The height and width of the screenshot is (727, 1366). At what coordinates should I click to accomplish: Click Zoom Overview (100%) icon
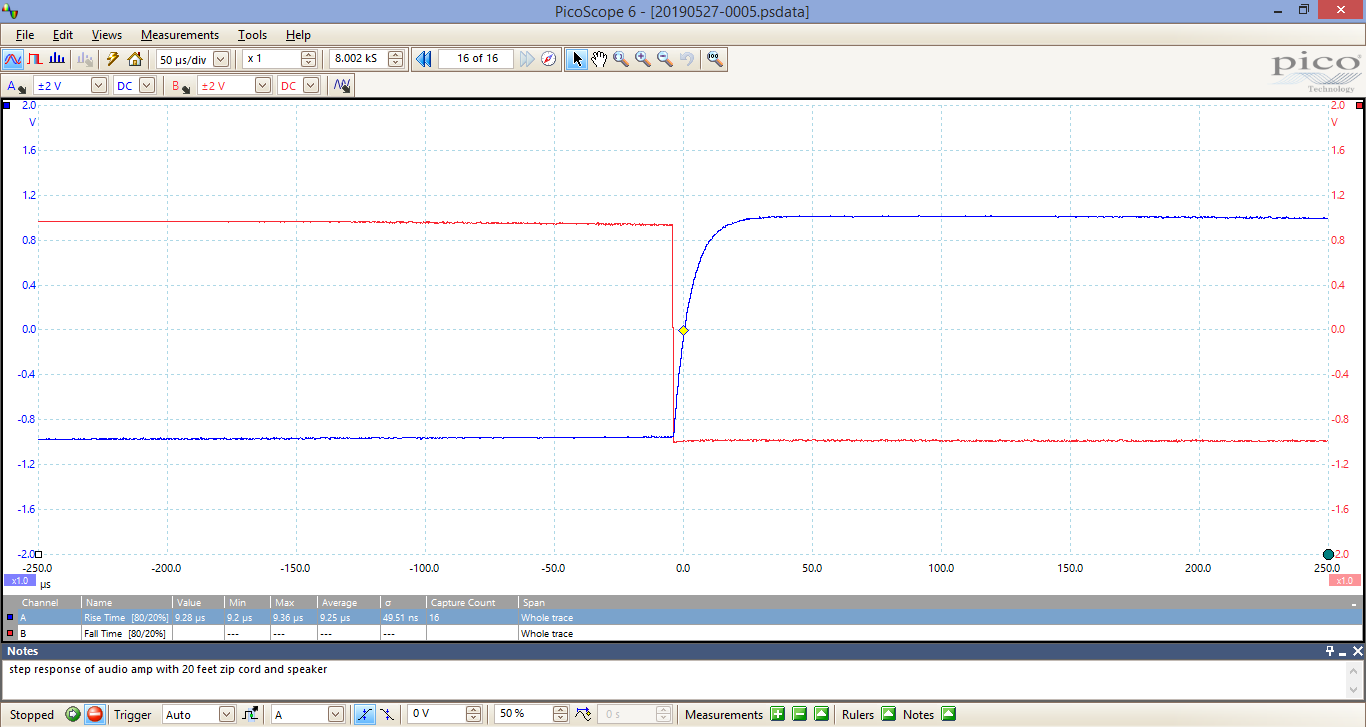click(x=715, y=59)
